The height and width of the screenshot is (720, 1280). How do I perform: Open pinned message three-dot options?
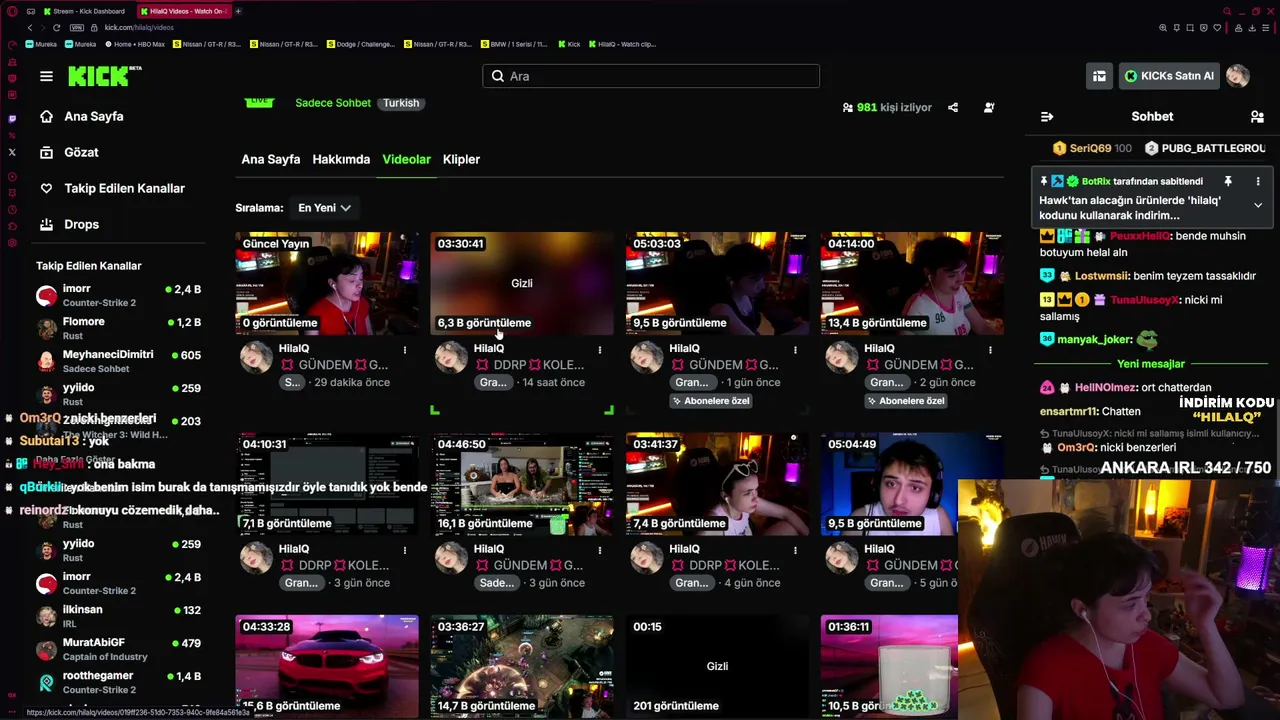click(x=1258, y=181)
